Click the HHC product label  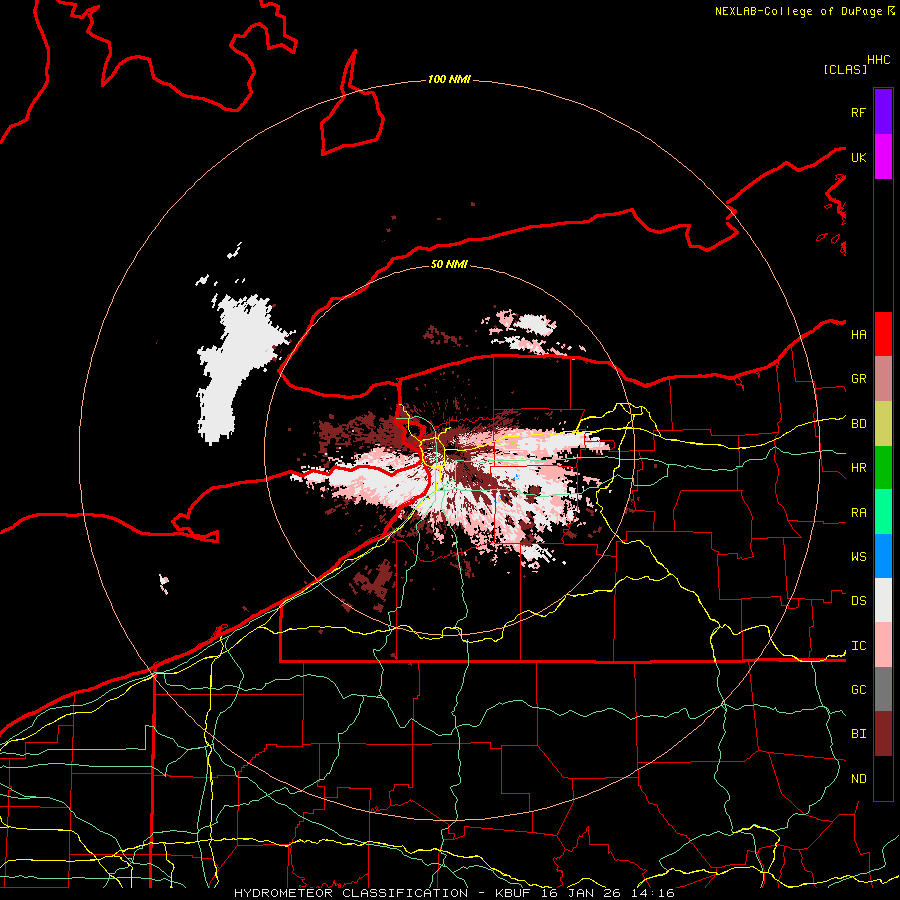coord(878,60)
